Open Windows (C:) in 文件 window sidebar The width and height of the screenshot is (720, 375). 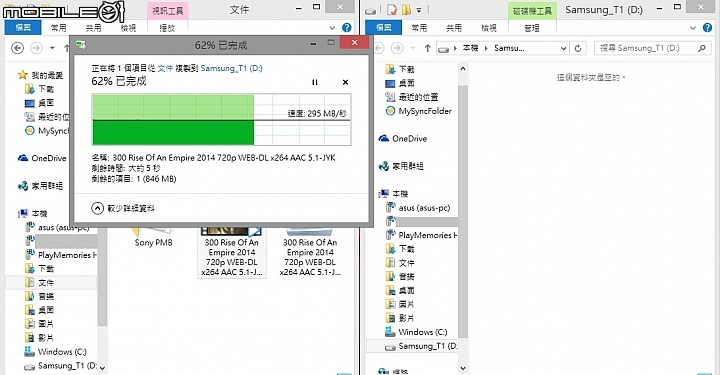(x=56, y=352)
